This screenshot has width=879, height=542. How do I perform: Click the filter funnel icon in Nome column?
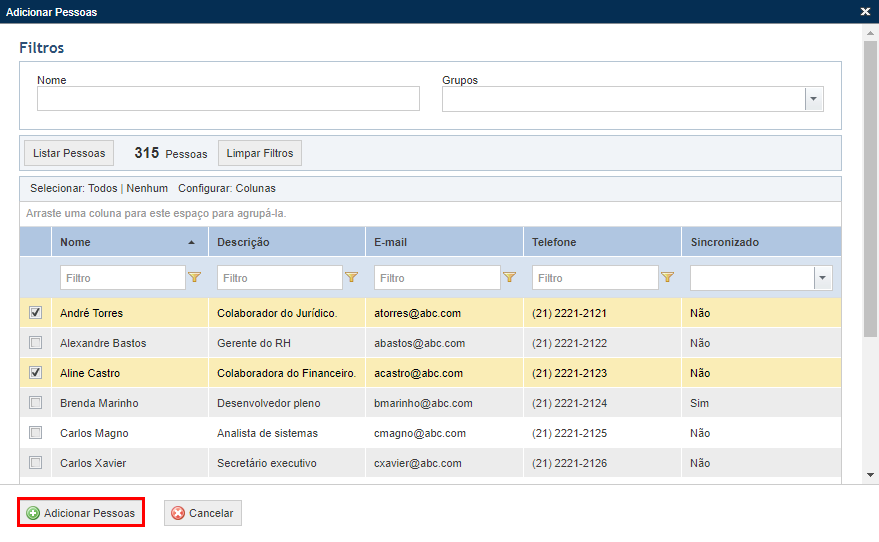(x=195, y=277)
